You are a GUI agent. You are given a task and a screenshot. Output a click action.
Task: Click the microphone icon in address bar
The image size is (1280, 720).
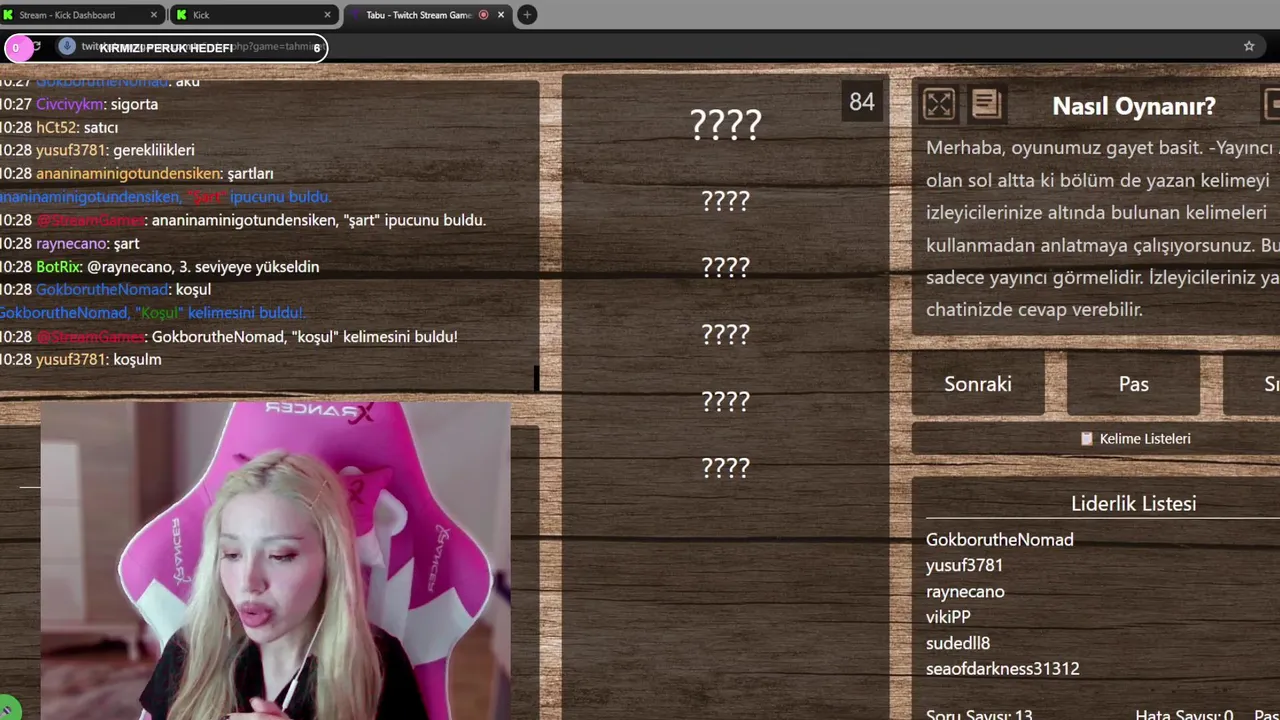66,46
